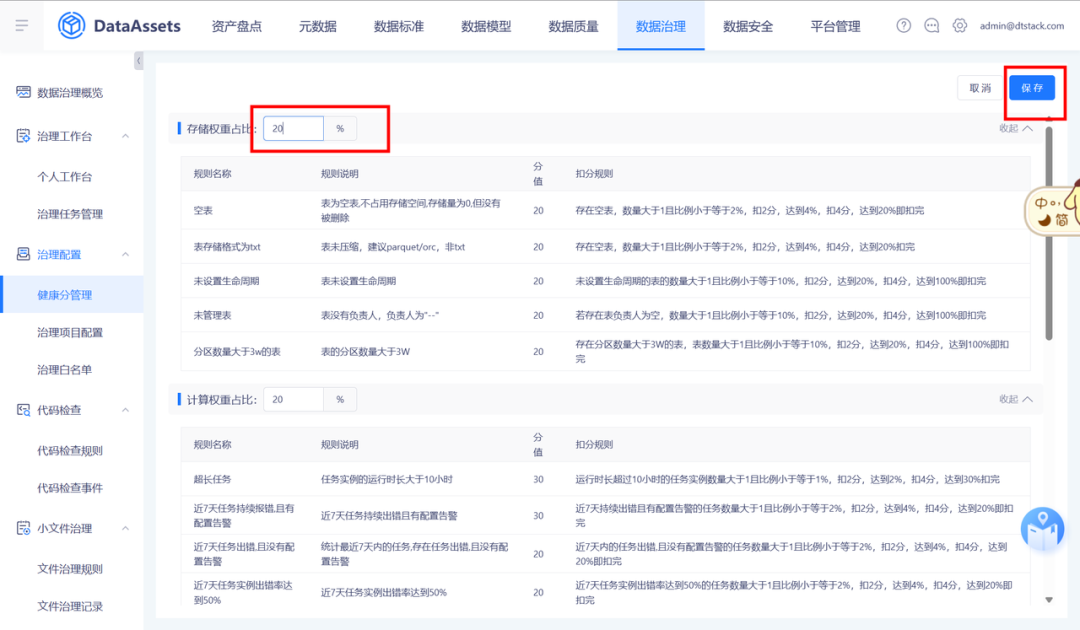1080x630 pixels.
Task: Click the DataAssets logo icon
Action: (x=72, y=25)
